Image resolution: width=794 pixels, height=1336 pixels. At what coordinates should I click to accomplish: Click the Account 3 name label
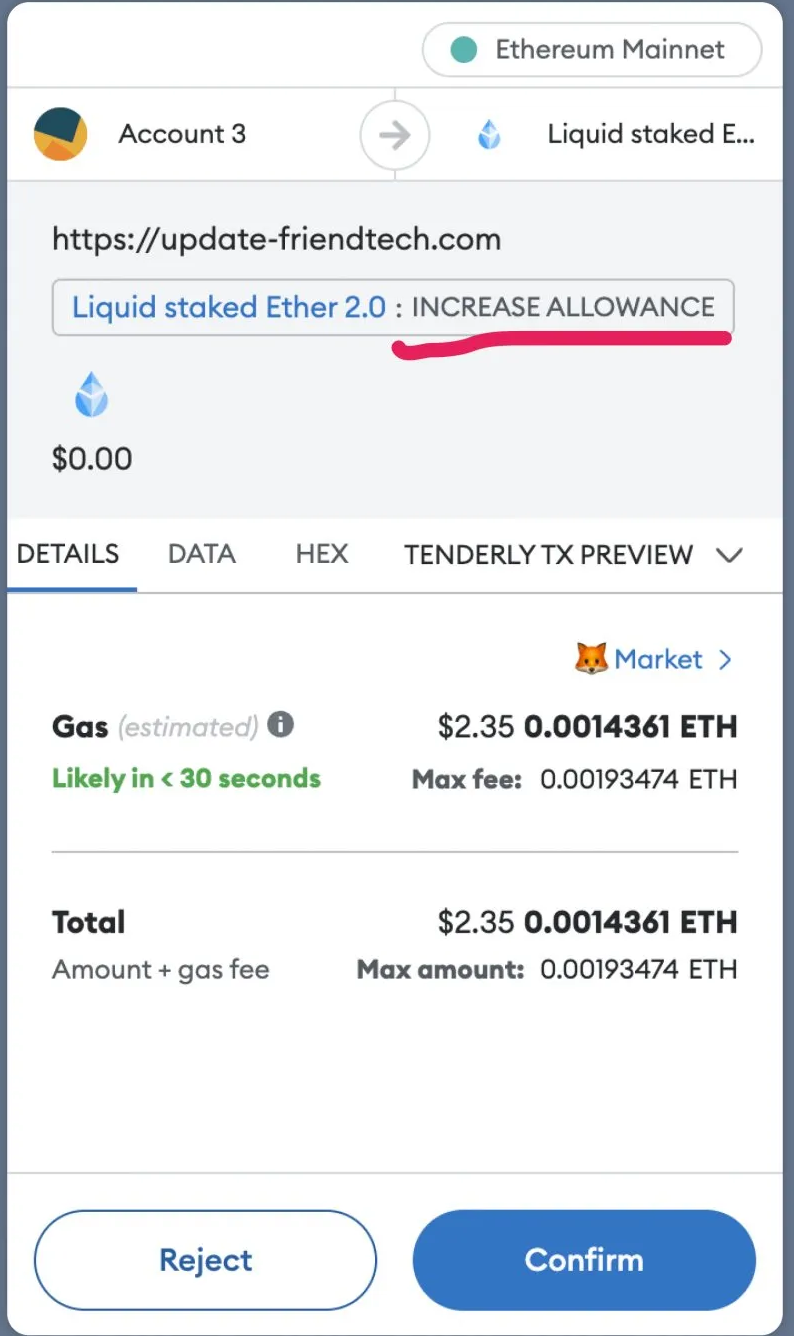182,134
